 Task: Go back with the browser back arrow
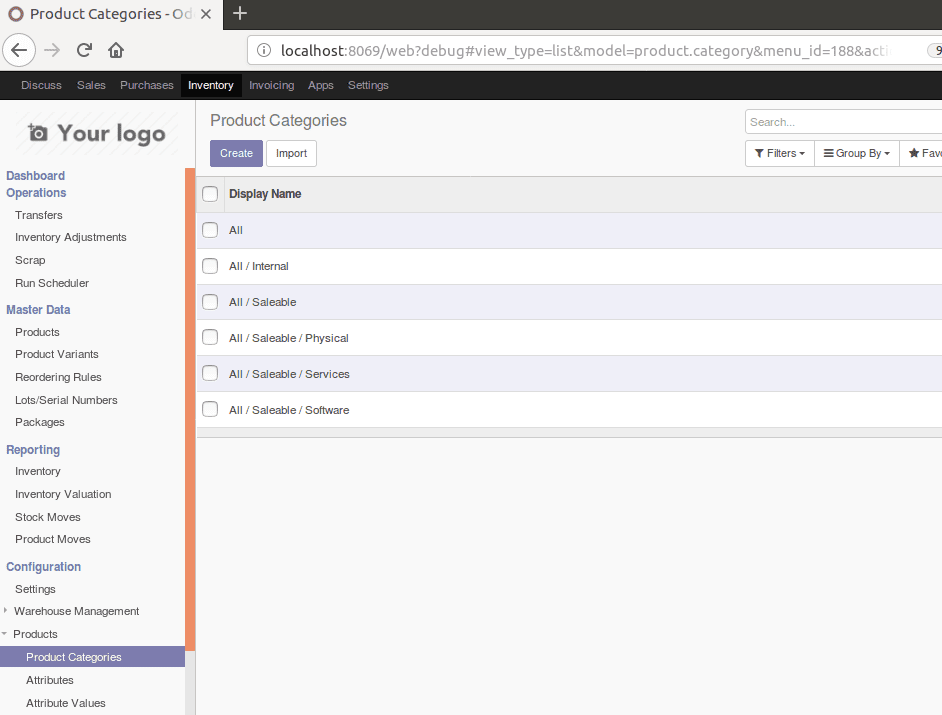[19, 50]
